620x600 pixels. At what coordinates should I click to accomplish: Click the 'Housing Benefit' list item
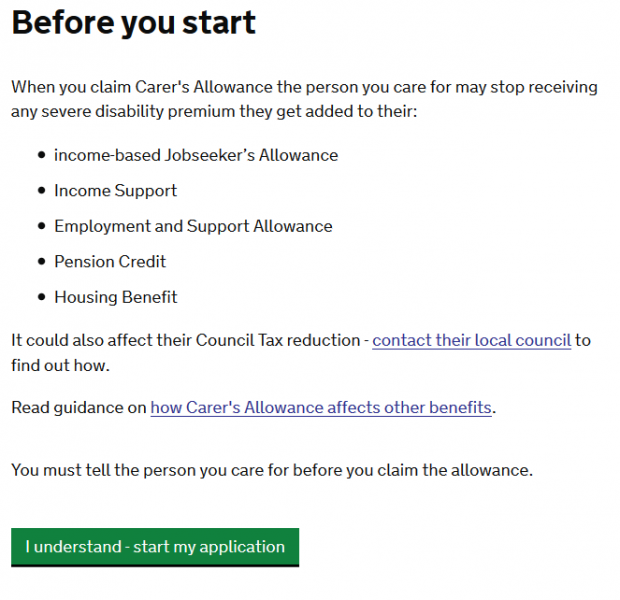(x=115, y=297)
